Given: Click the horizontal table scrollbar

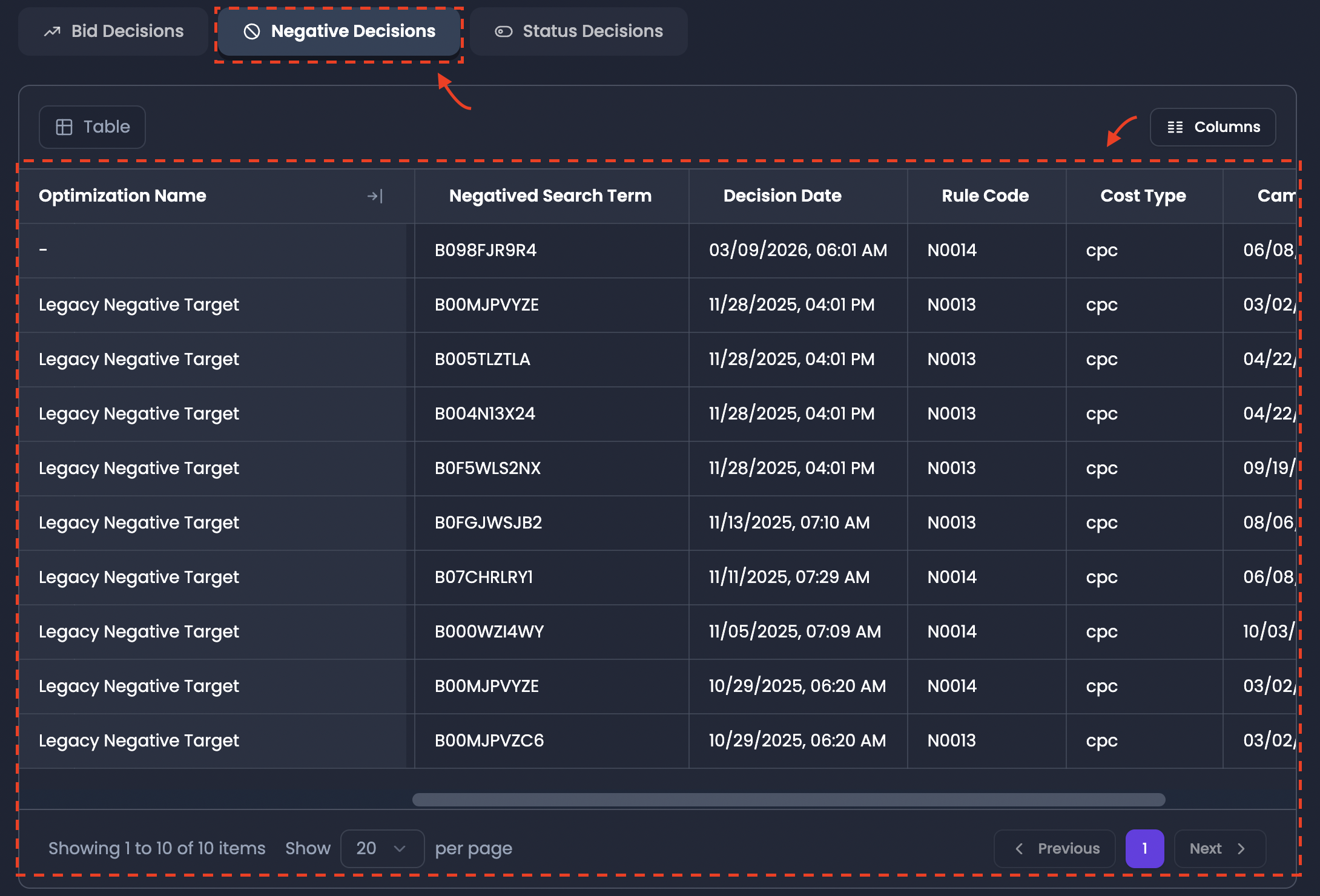Looking at the screenshot, I should coord(788,800).
